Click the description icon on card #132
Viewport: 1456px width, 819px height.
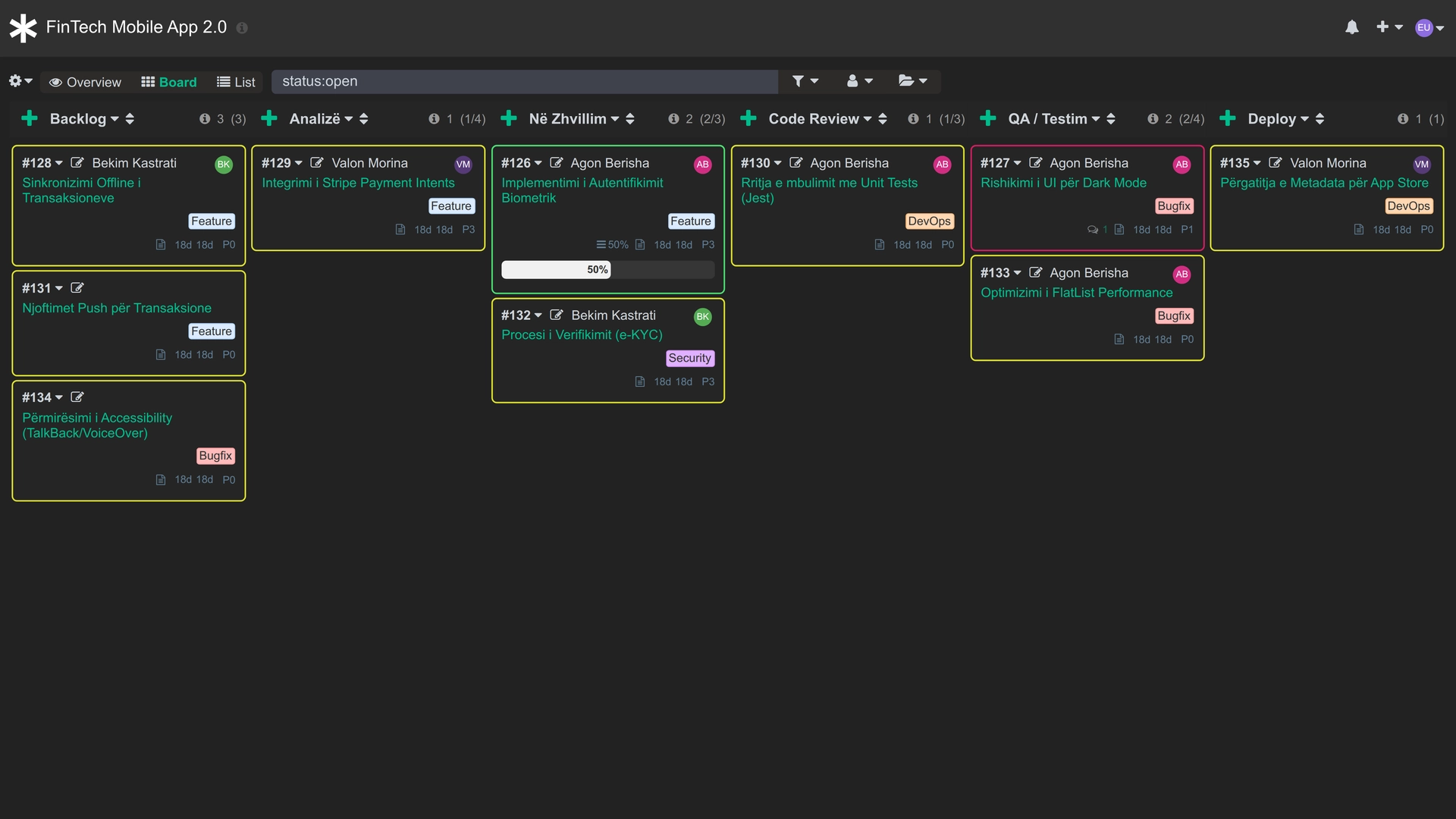click(639, 381)
